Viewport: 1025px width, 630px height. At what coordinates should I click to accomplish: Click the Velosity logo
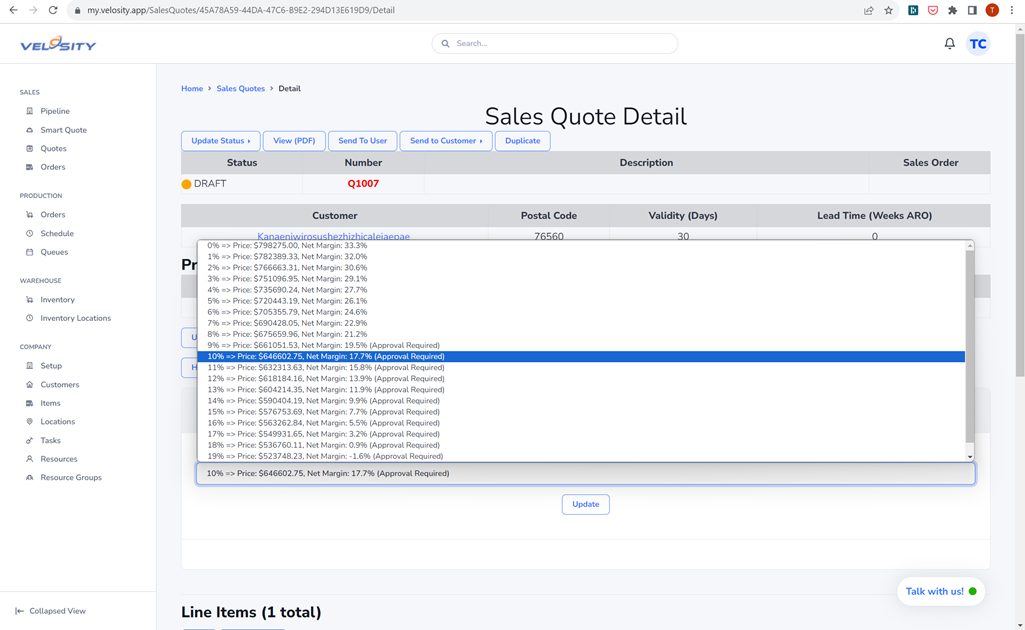click(x=58, y=44)
